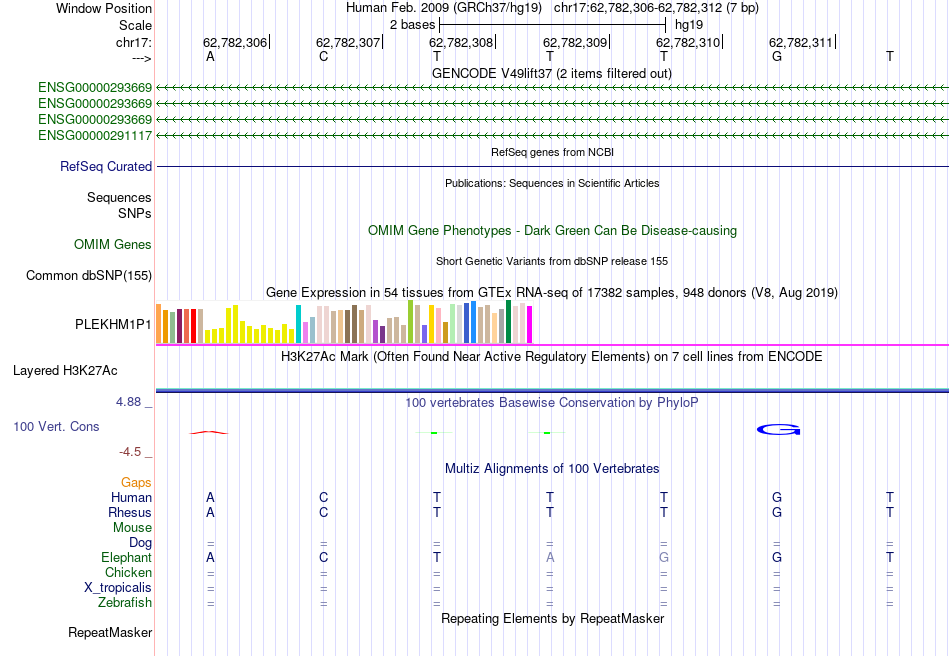950x656 pixels.
Task: Click the 'Publications: Sequences in Scientific Articles' title
Action: coord(552,183)
